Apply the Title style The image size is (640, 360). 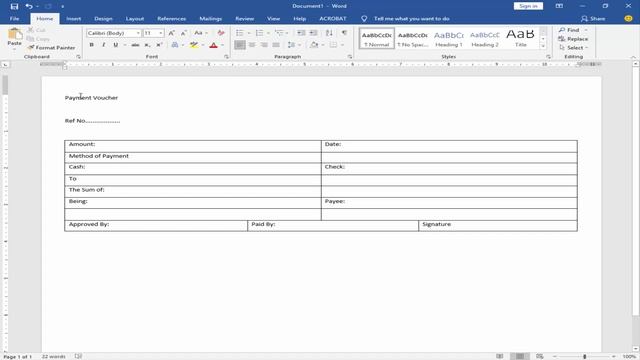pos(520,39)
